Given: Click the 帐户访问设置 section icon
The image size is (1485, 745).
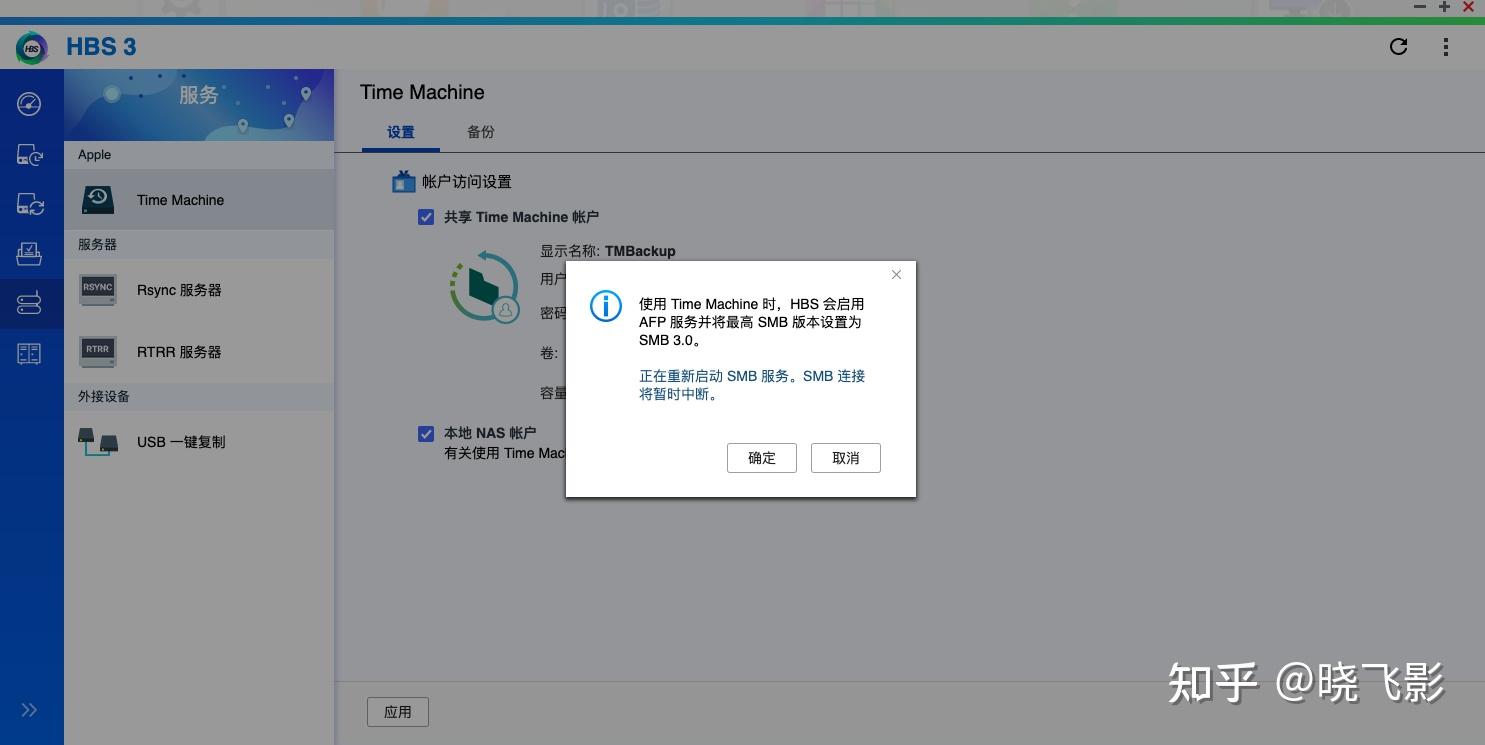Looking at the screenshot, I should (x=403, y=182).
